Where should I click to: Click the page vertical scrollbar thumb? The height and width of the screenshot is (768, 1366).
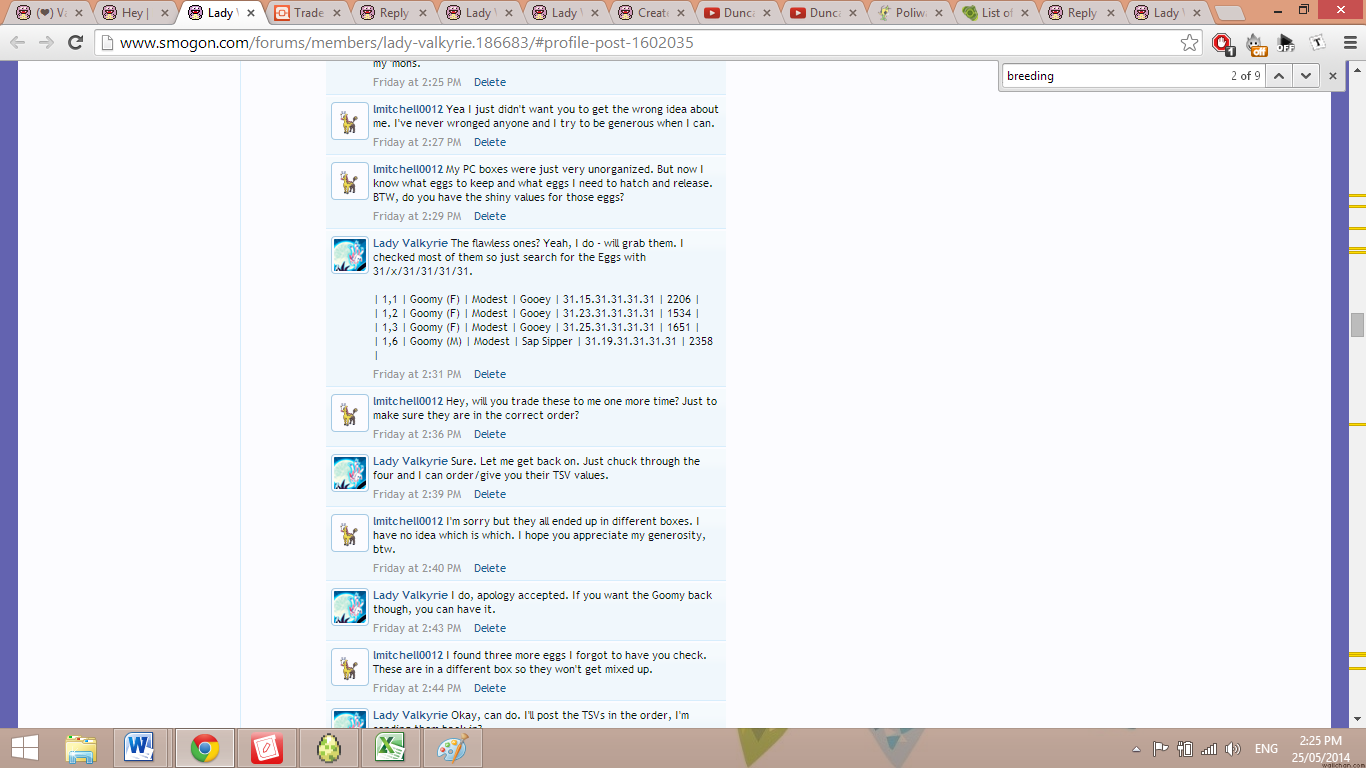pyautogui.click(x=1357, y=325)
